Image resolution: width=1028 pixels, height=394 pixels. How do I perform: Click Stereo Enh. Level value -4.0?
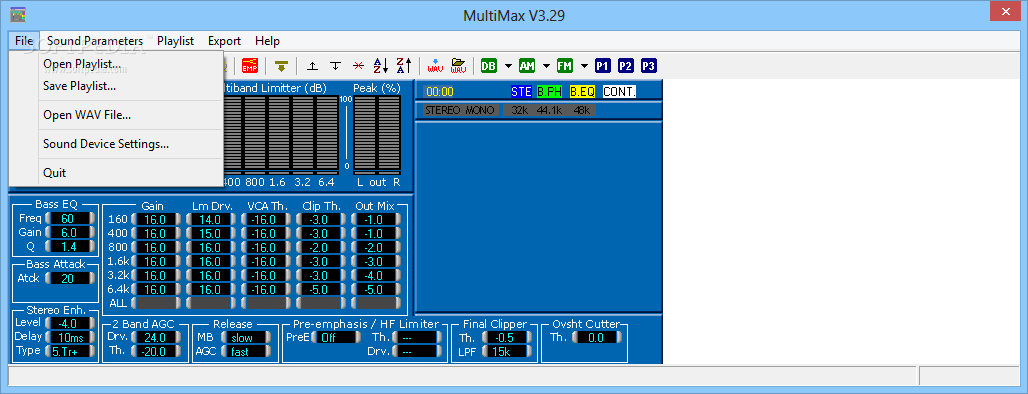69,323
